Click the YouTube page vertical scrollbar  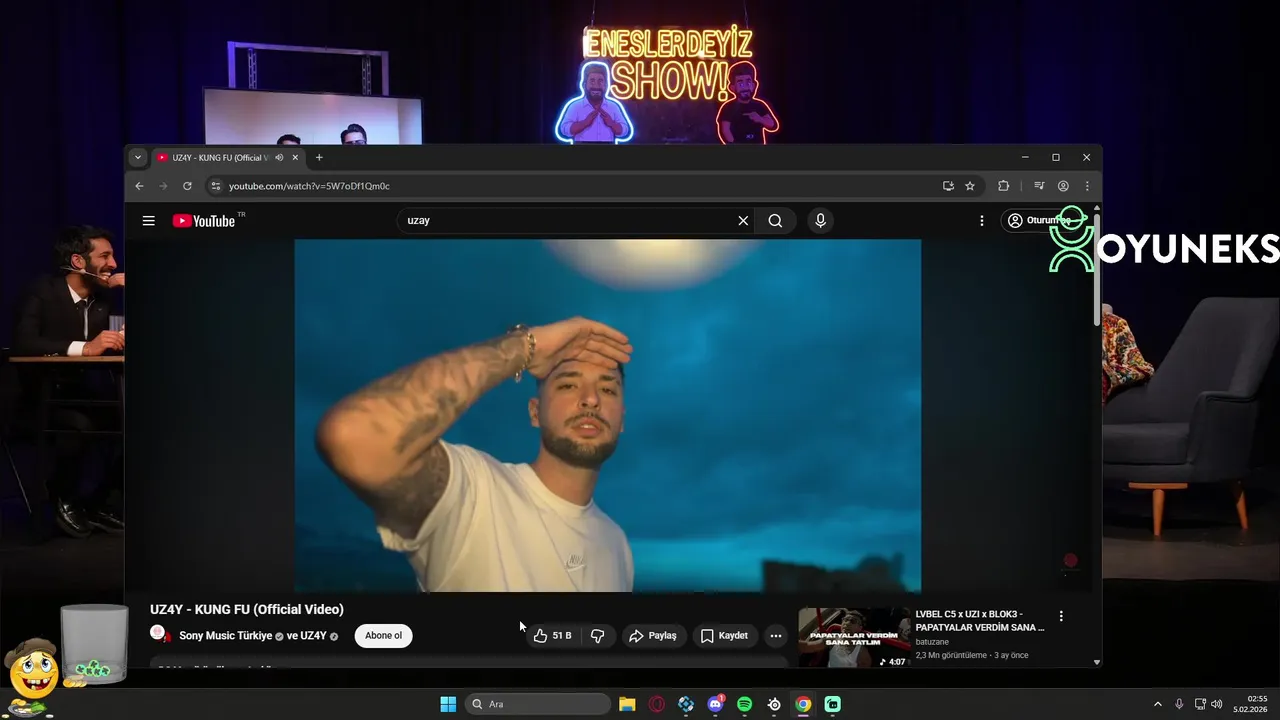coord(1097,270)
